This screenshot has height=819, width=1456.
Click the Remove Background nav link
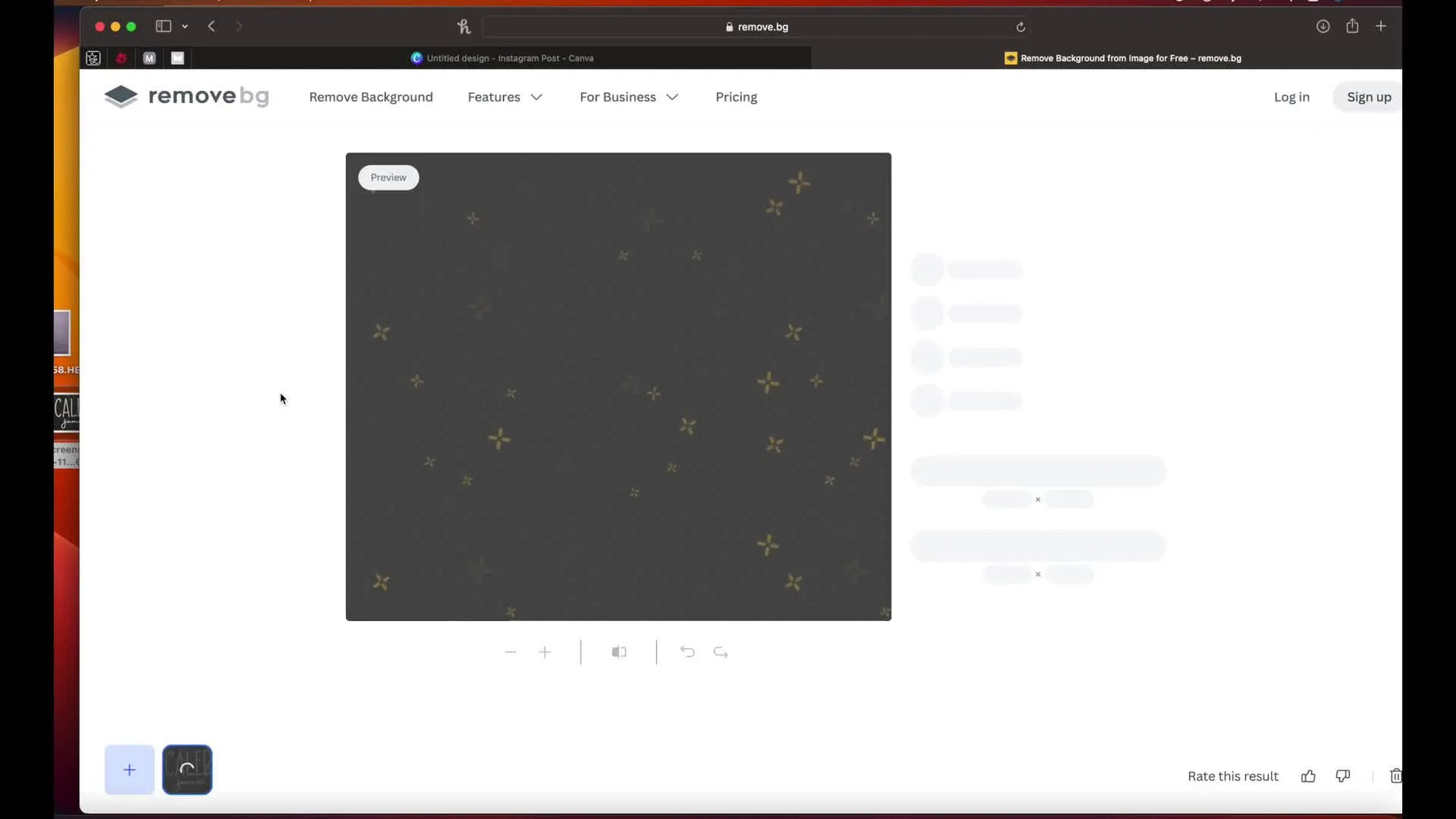coord(371,97)
